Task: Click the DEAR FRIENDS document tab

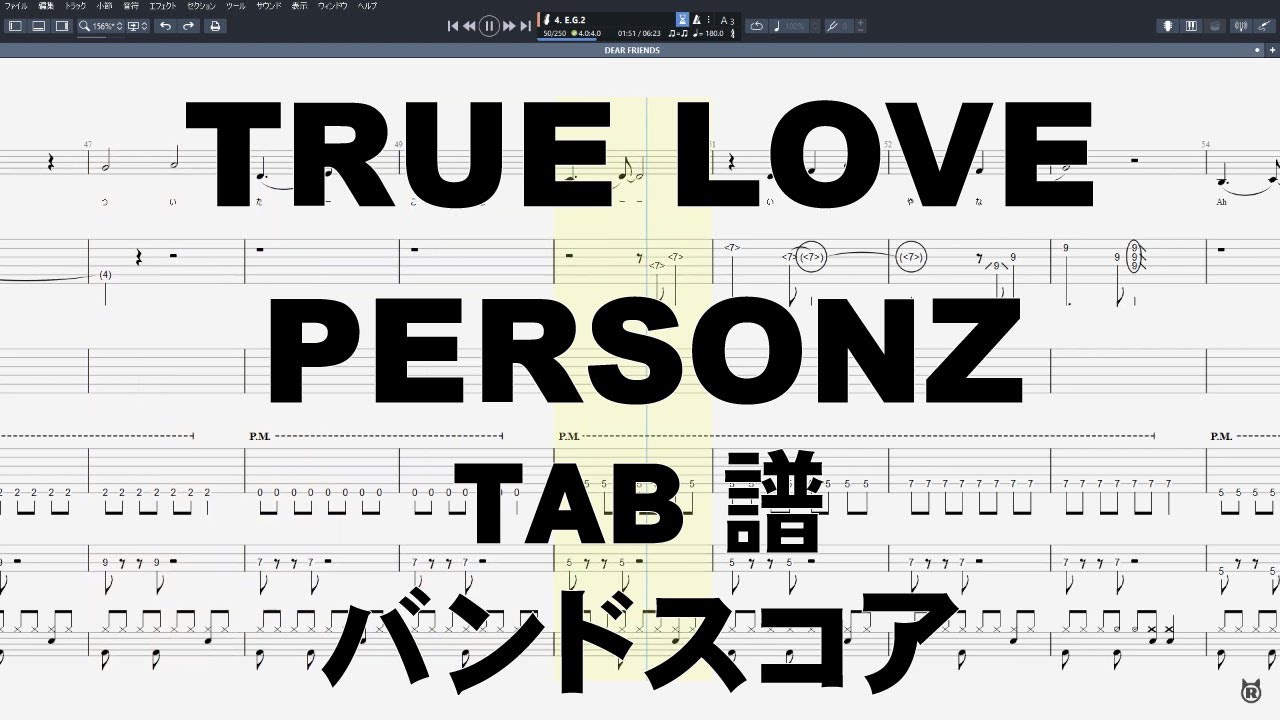Action: (x=632, y=50)
